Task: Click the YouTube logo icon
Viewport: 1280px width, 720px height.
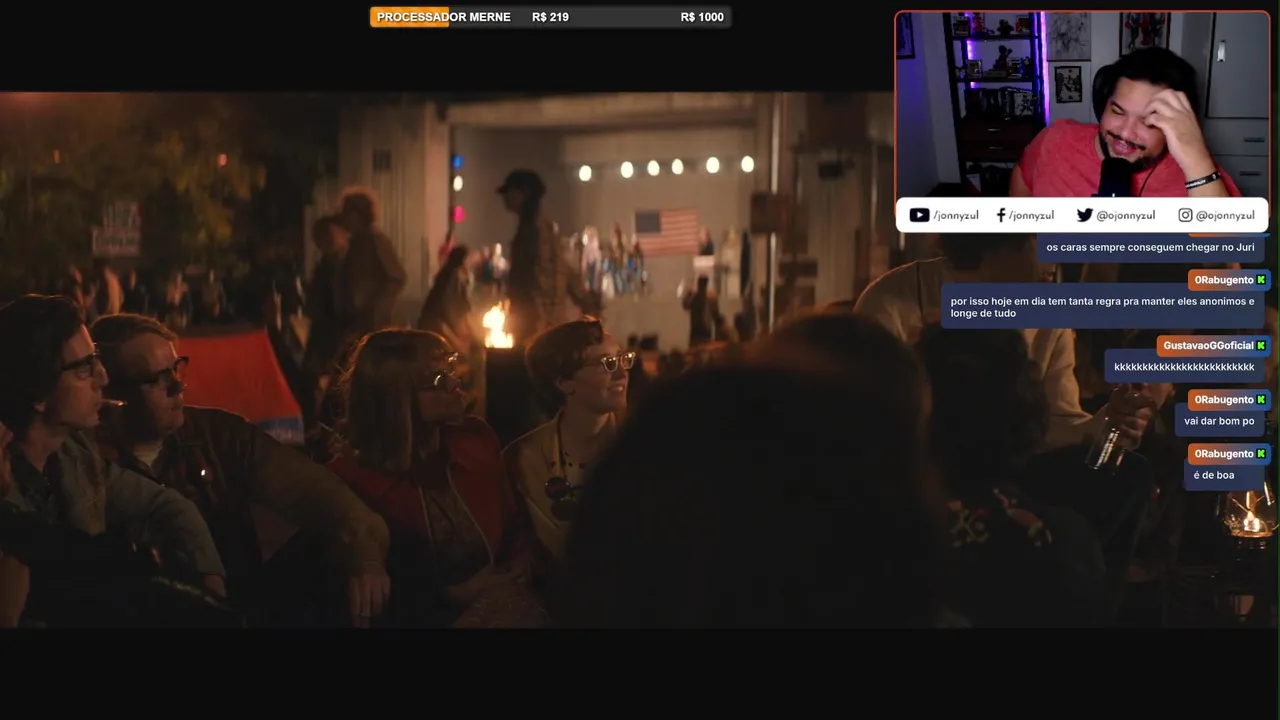Action: 919,215
